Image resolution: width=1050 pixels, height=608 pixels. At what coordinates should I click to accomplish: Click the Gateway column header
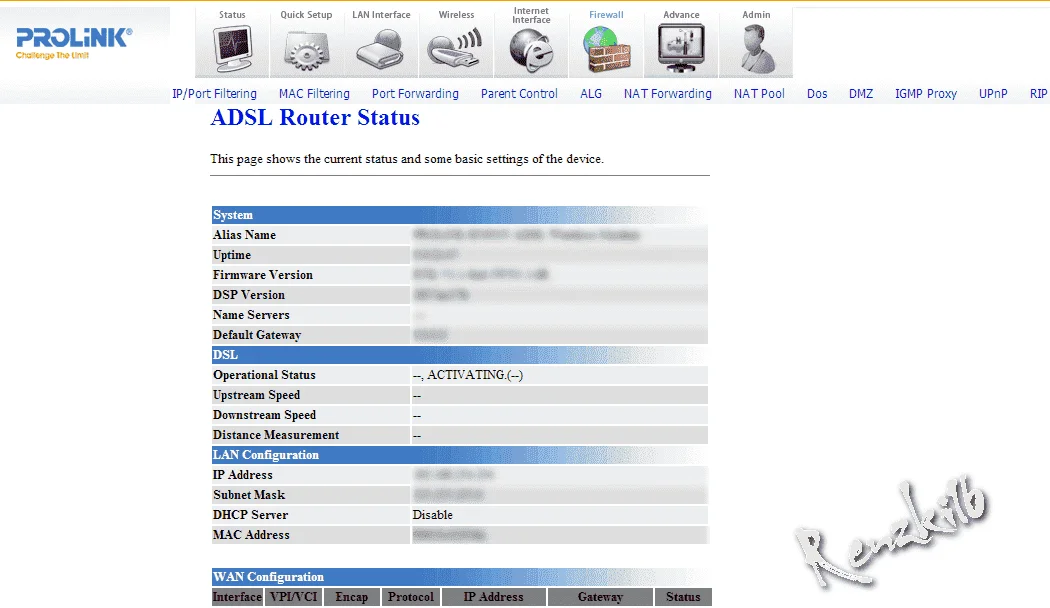pyautogui.click(x=600, y=597)
